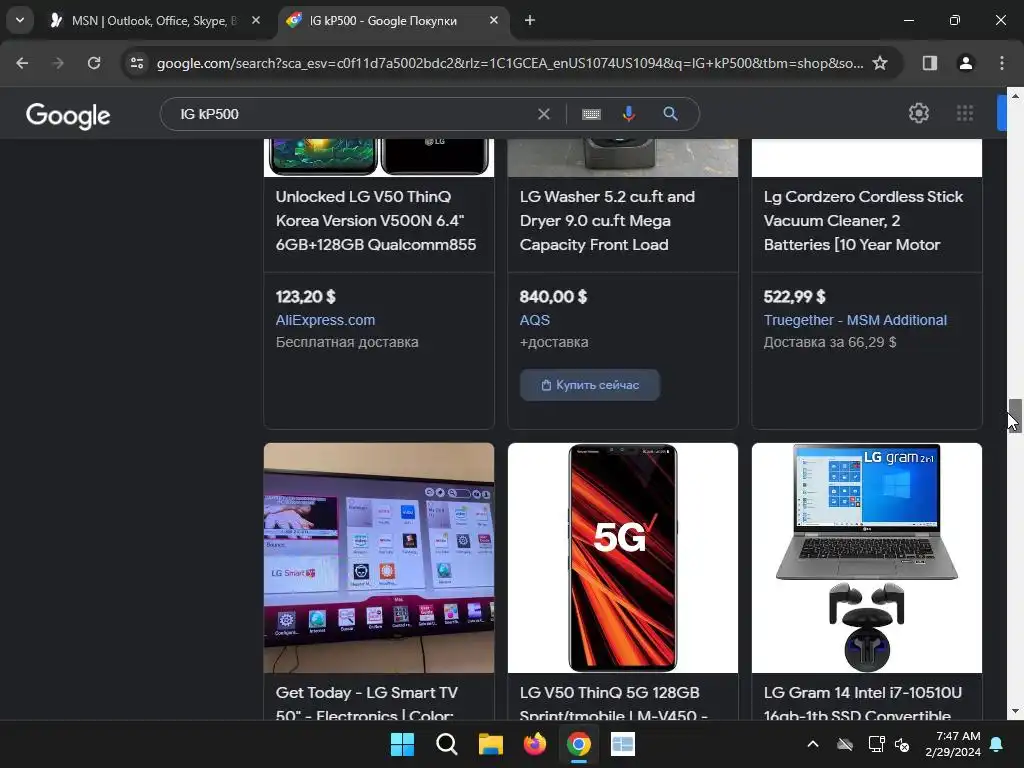Open Google quick settings gear

point(919,114)
